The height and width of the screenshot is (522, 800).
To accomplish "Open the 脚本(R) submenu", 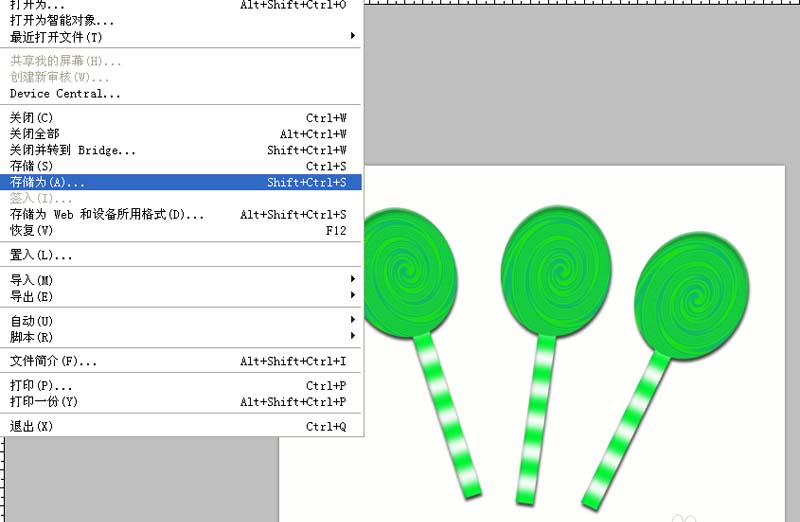I will pyautogui.click(x=181, y=337).
